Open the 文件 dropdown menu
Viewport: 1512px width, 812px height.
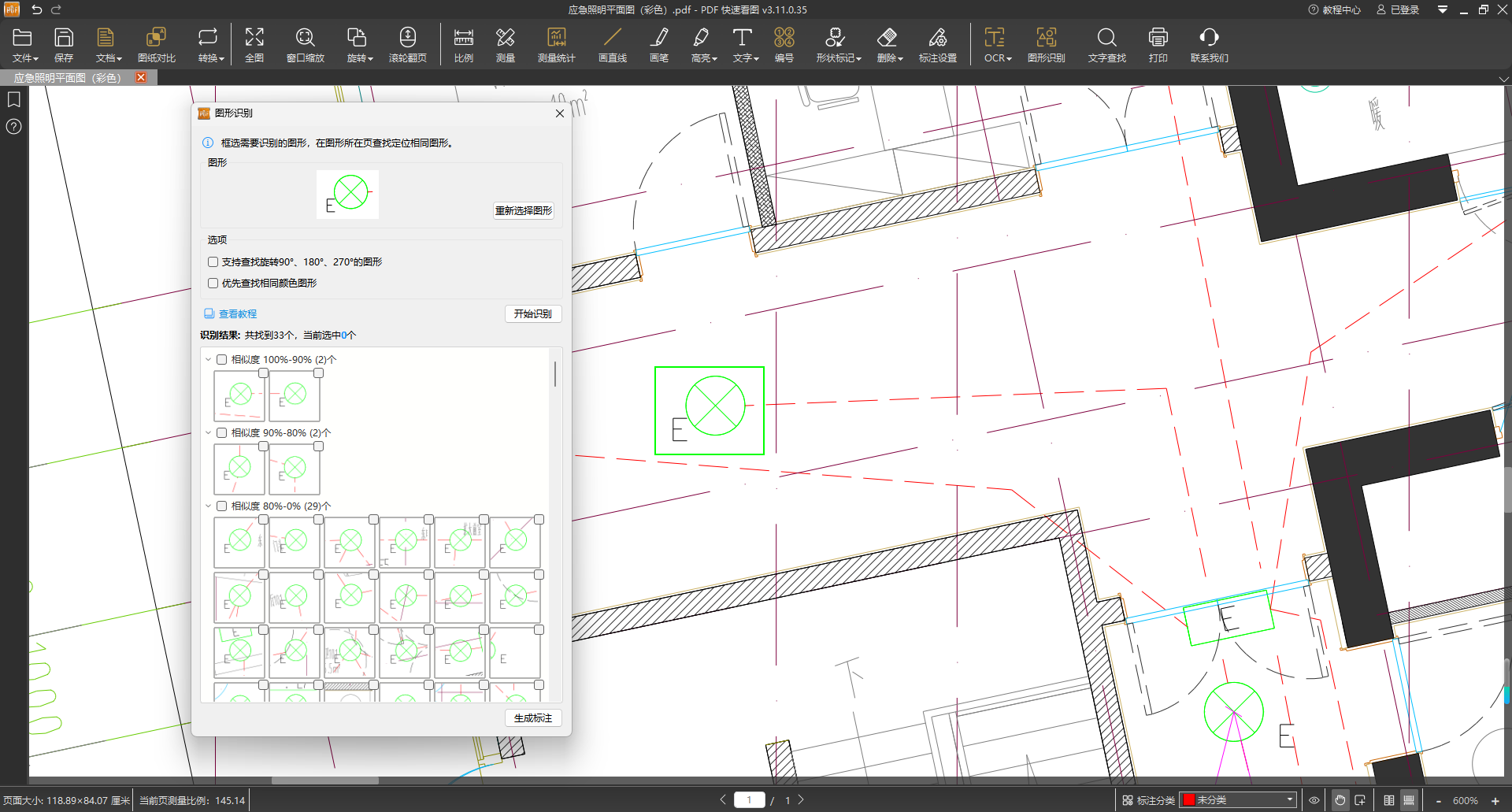pyautogui.click(x=24, y=44)
